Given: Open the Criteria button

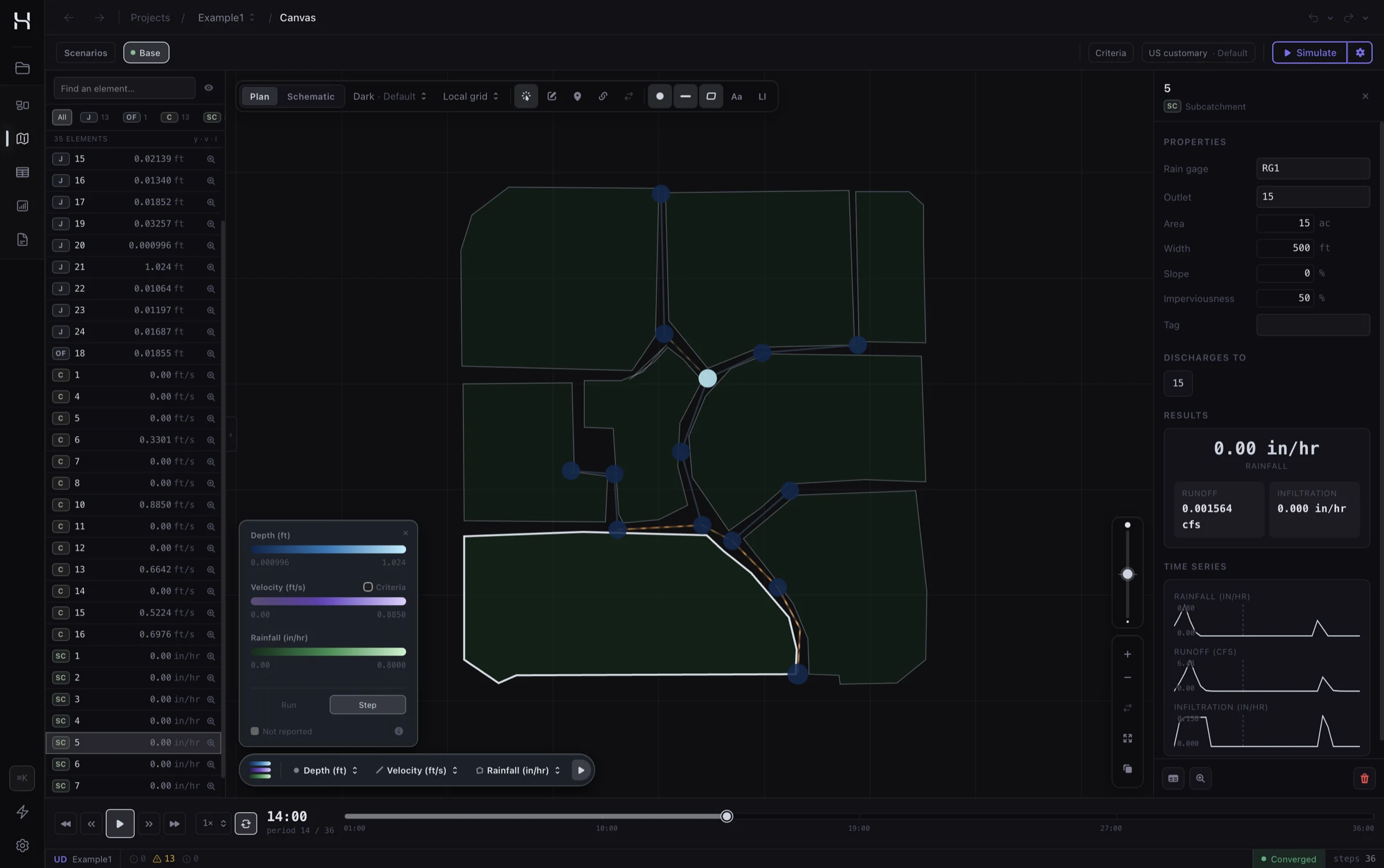Looking at the screenshot, I should (1110, 52).
